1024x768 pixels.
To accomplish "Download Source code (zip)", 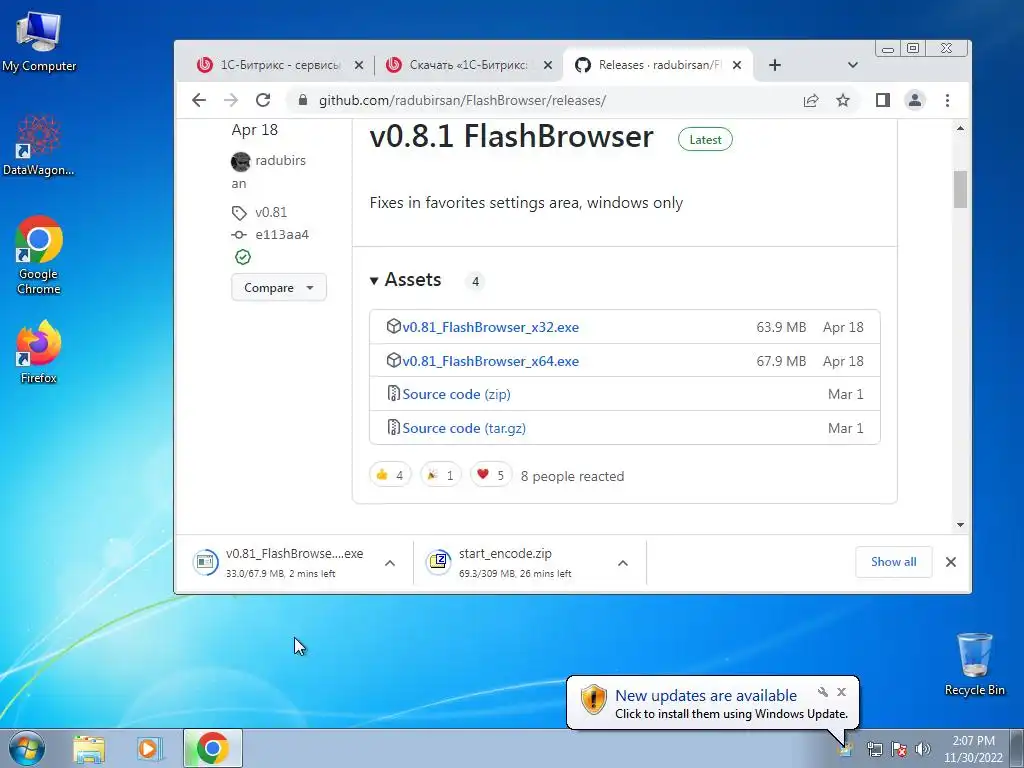I will (456, 394).
